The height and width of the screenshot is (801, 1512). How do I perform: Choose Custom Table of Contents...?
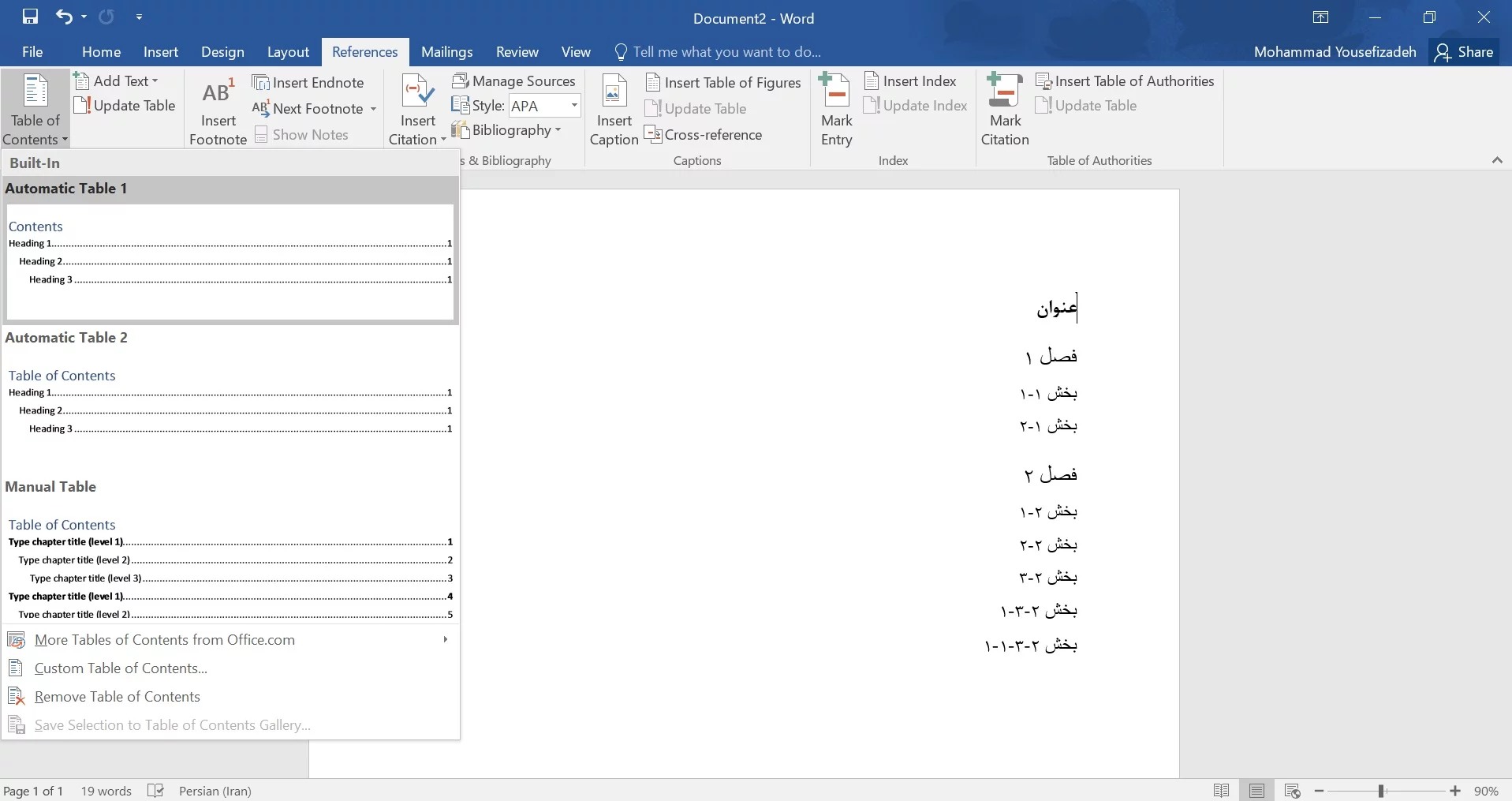[x=230, y=668]
